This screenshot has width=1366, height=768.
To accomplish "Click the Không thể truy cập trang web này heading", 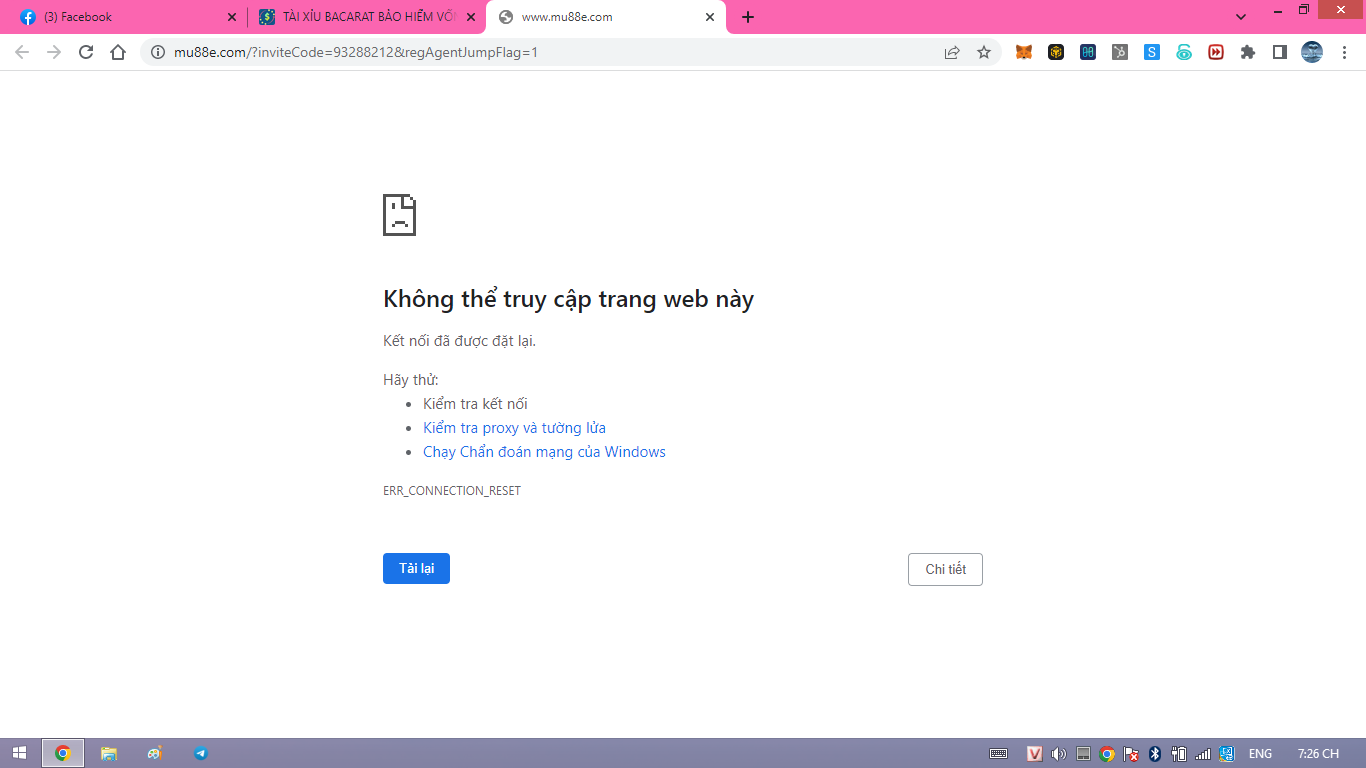I will pos(568,299).
